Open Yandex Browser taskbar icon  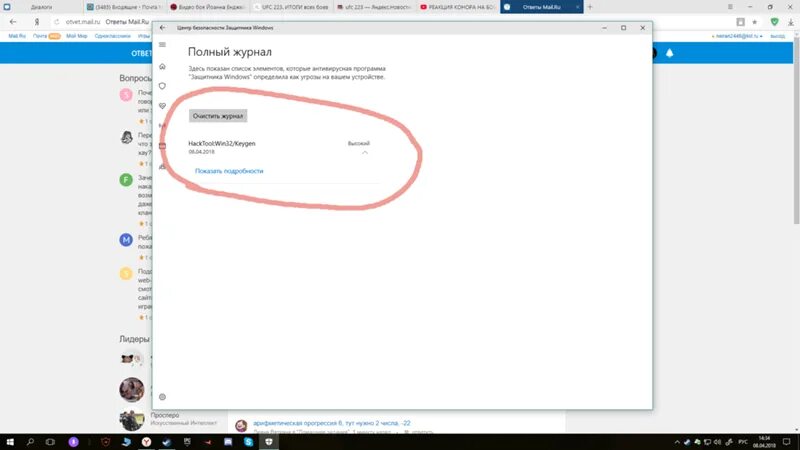pos(146,442)
